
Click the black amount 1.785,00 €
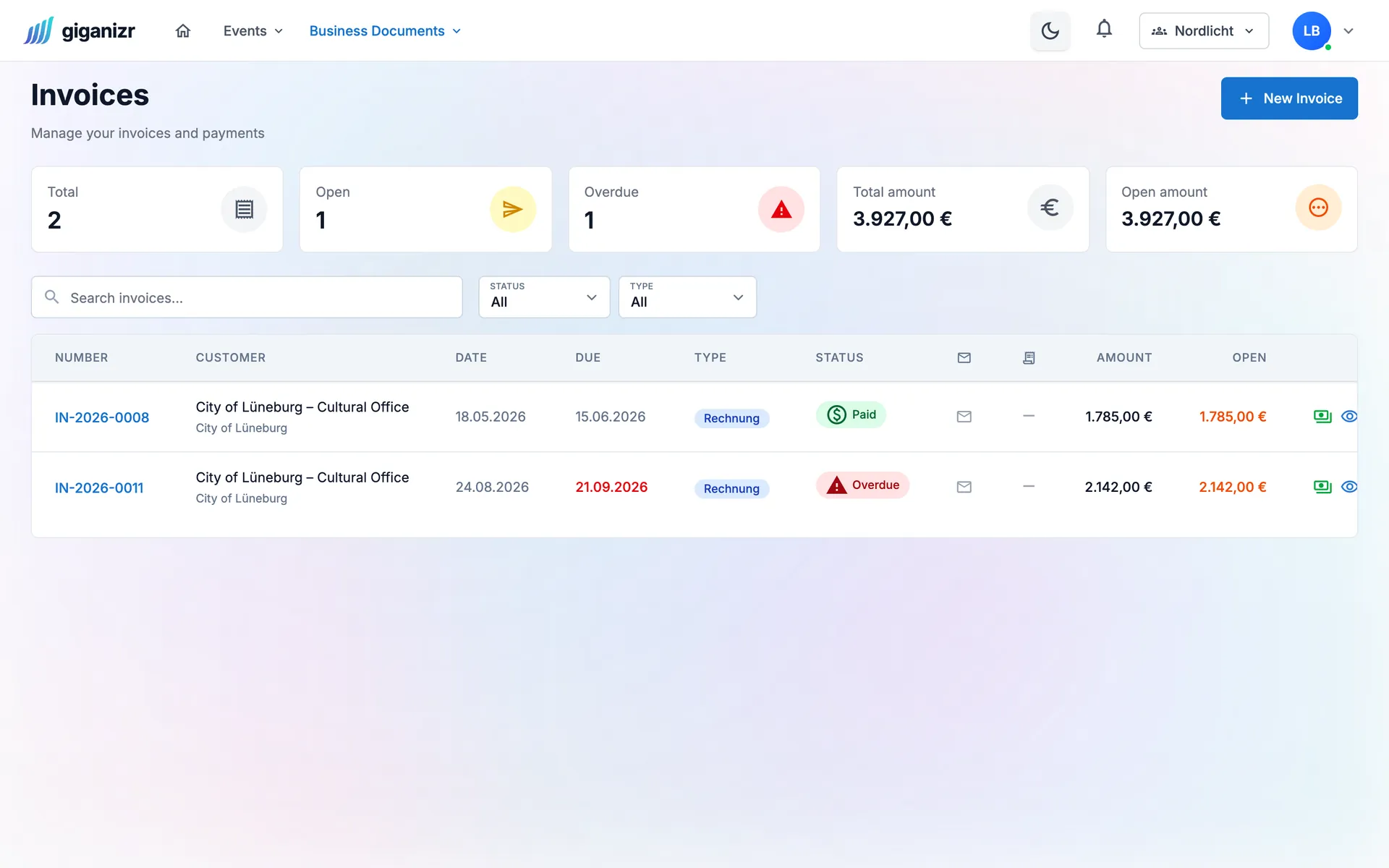tap(1118, 417)
